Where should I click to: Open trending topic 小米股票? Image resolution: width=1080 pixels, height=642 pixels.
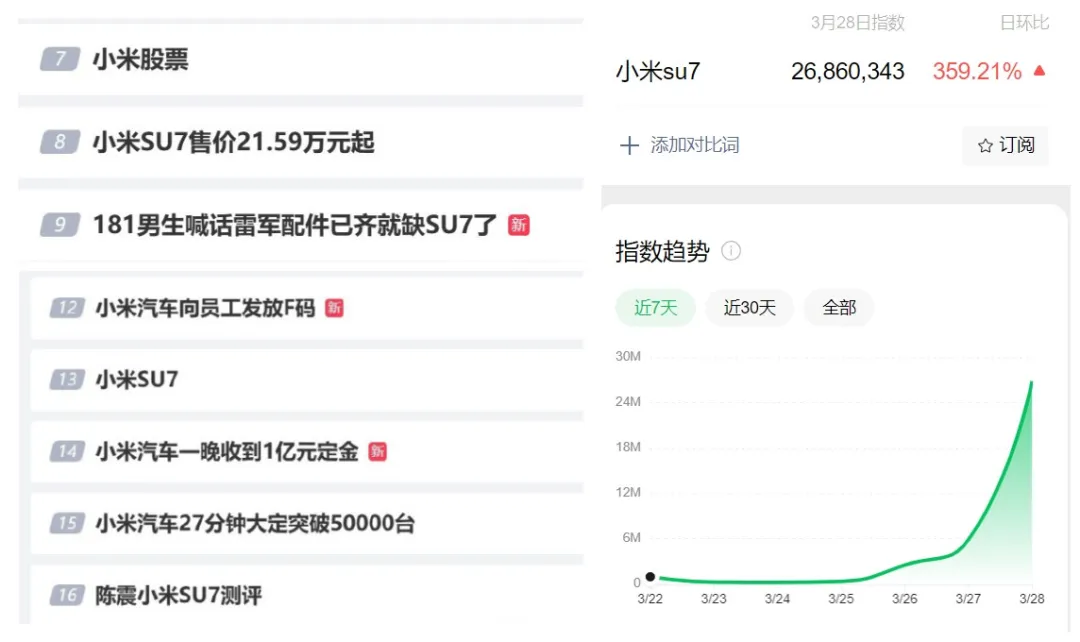[x=141, y=60]
